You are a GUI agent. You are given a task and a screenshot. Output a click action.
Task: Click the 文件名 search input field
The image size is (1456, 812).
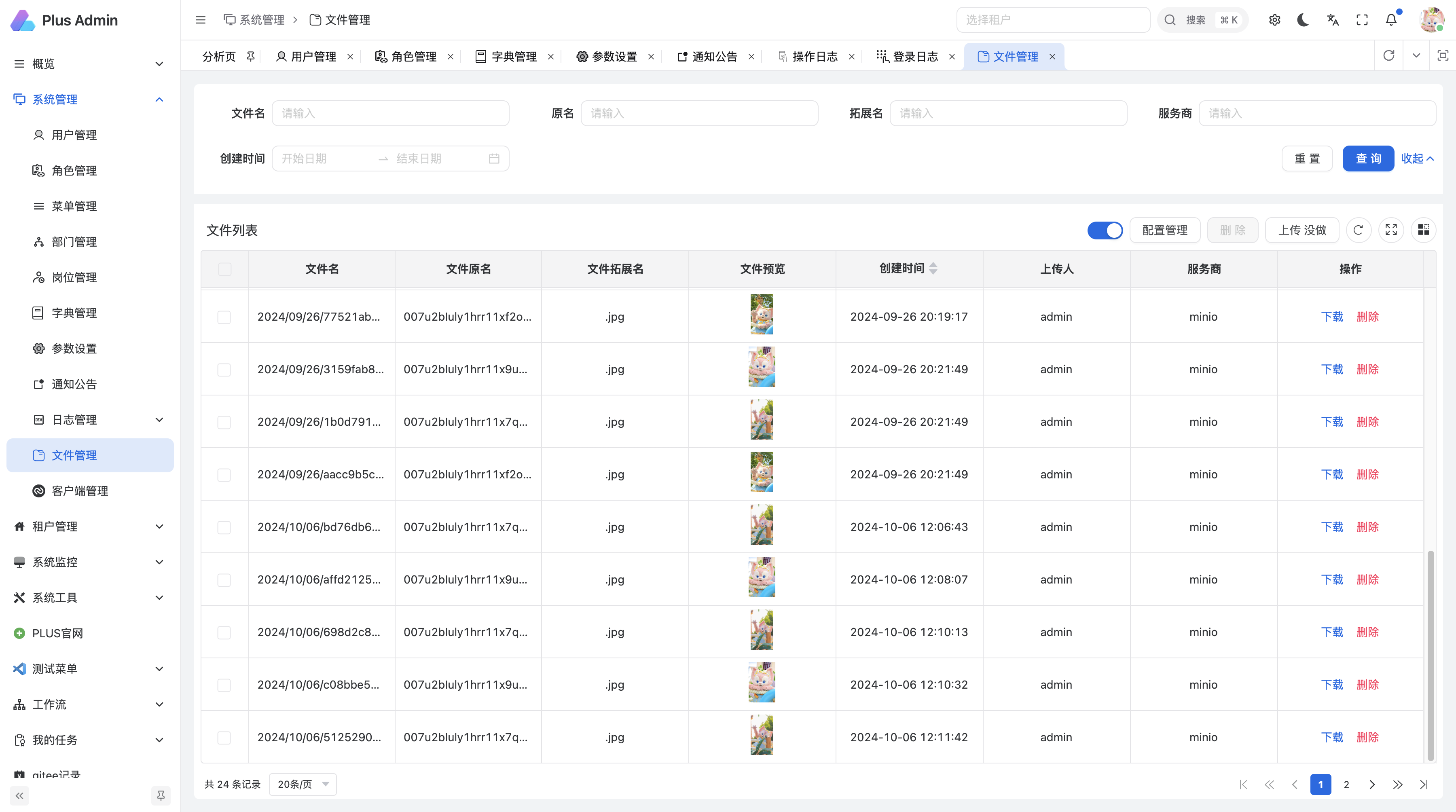coord(390,114)
